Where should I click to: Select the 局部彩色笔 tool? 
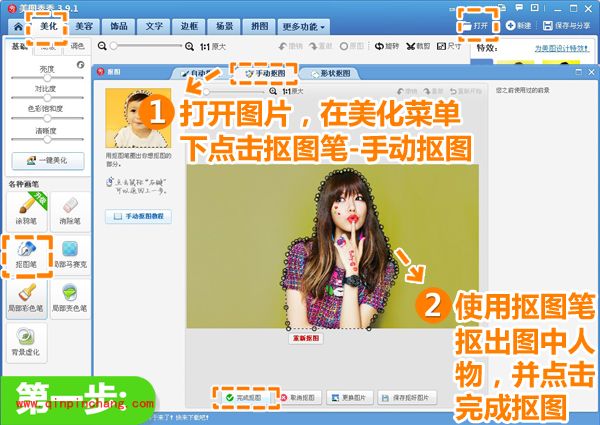pyautogui.click(x=26, y=298)
